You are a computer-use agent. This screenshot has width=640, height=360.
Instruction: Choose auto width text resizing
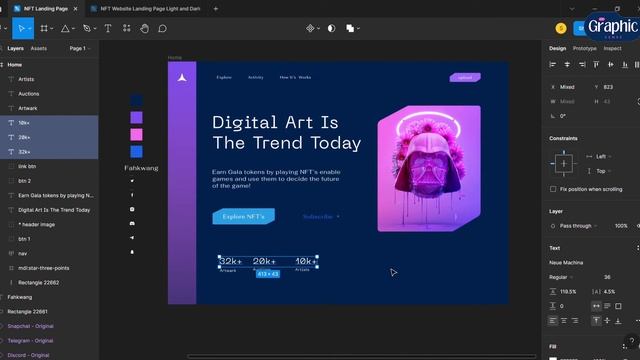[x=596, y=306]
